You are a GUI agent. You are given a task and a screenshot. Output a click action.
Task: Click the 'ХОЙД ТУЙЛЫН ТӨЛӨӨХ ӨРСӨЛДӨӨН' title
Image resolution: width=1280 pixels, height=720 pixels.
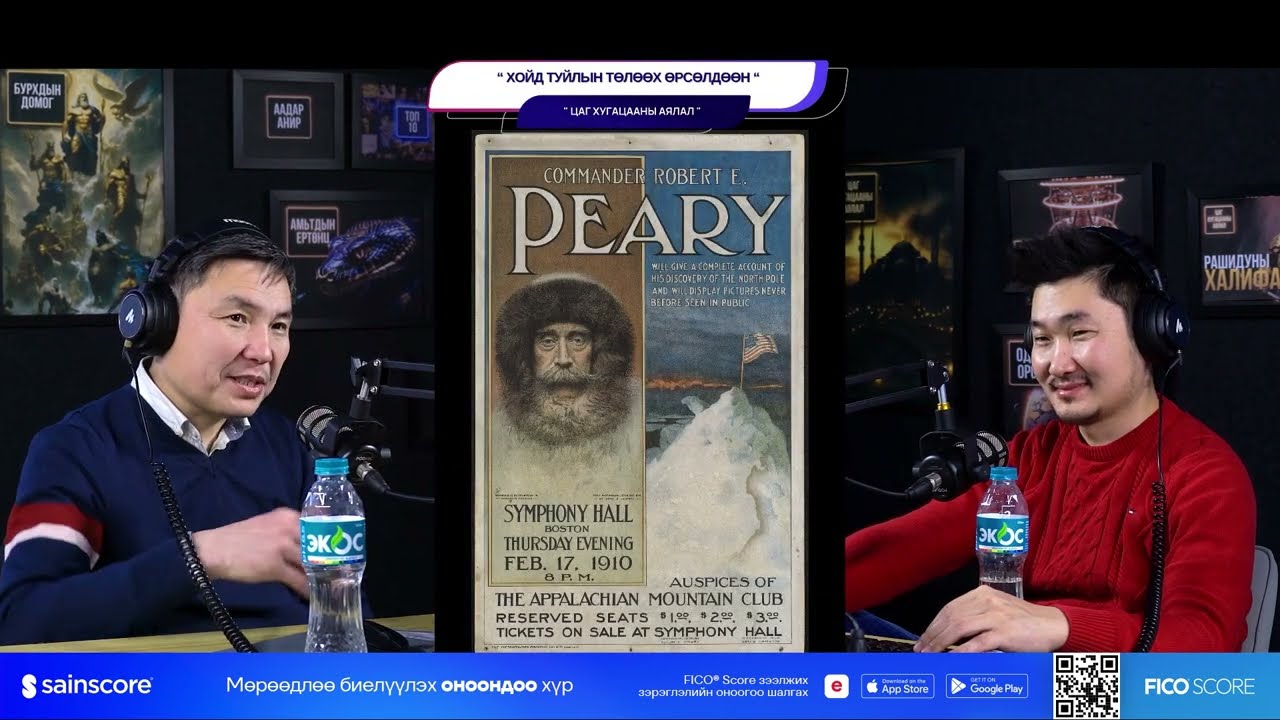[628, 78]
